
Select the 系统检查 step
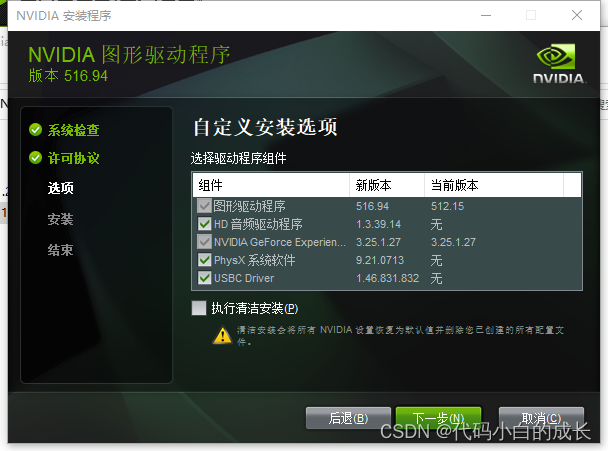(x=73, y=130)
